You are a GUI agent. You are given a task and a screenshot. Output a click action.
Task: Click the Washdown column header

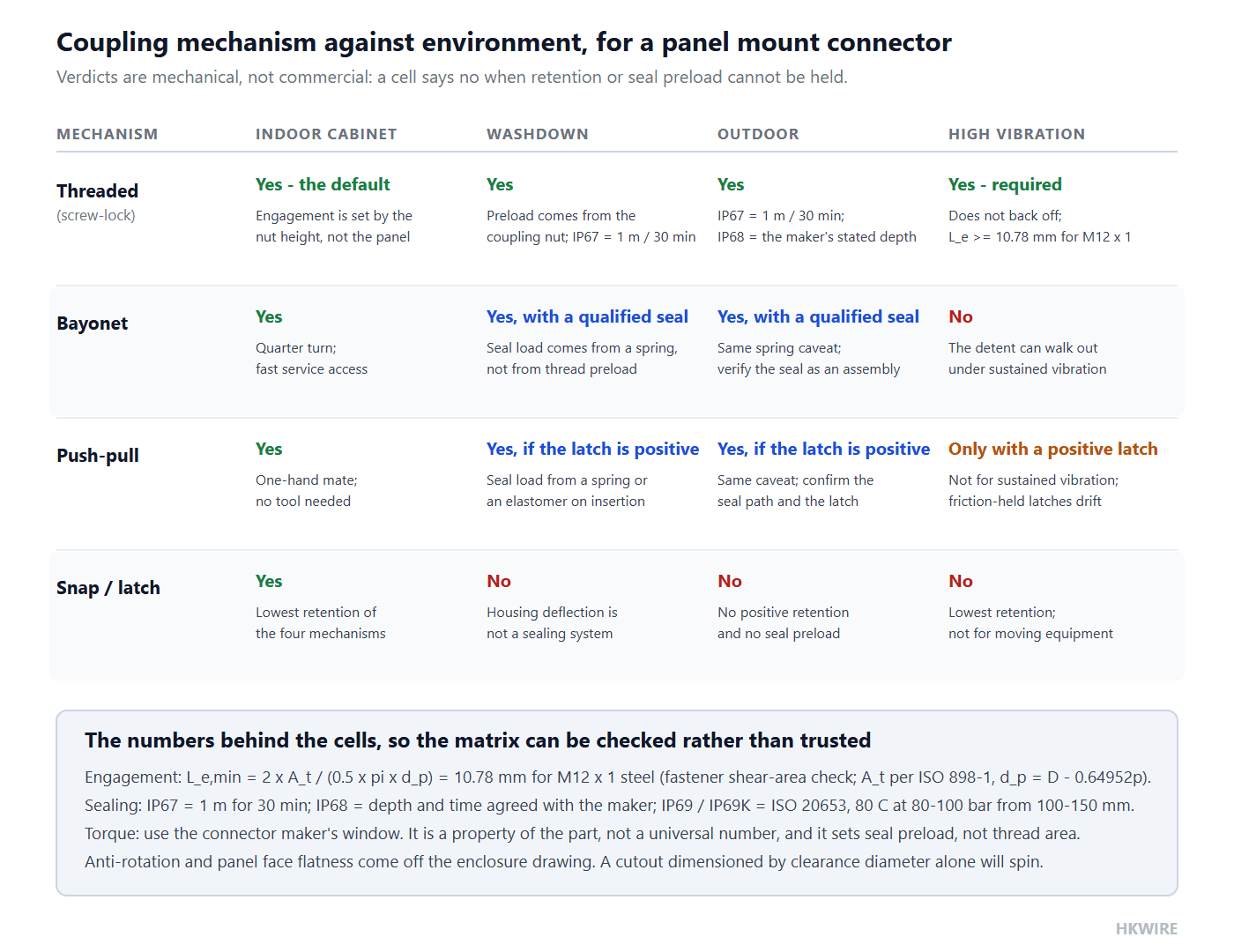click(538, 134)
